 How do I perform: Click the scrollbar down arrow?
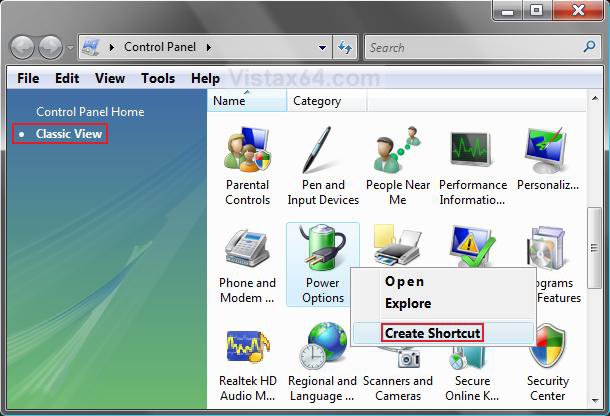point(595,400)
